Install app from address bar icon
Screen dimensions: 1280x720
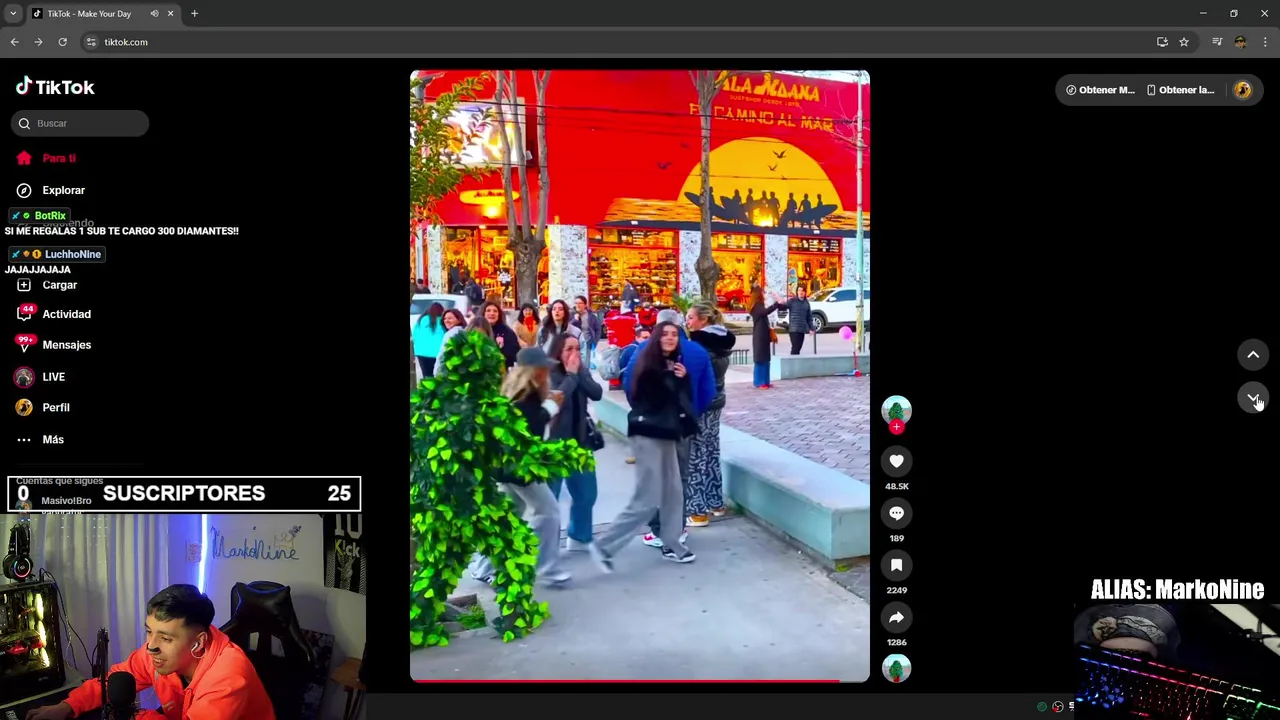(x=1162, y=42)
